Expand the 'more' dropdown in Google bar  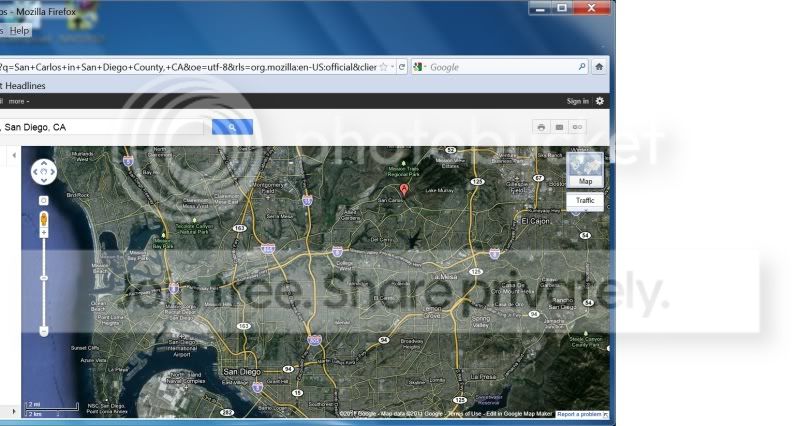coord(20,101)
